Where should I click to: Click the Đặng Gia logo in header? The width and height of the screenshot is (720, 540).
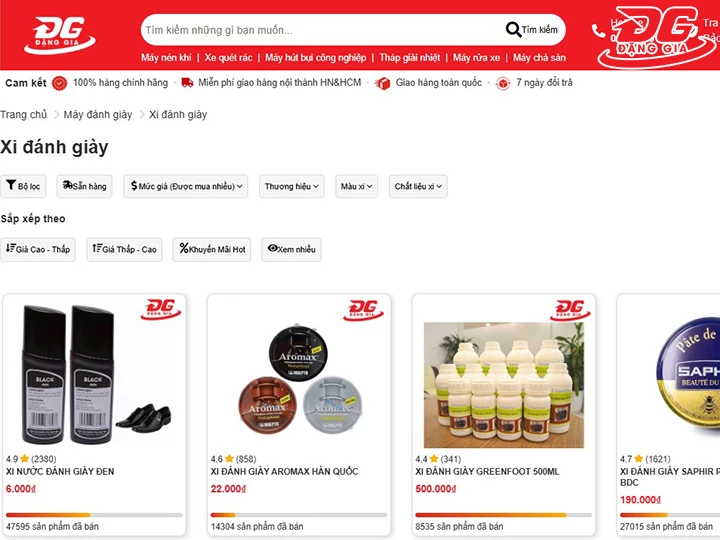tap(59, 35)
